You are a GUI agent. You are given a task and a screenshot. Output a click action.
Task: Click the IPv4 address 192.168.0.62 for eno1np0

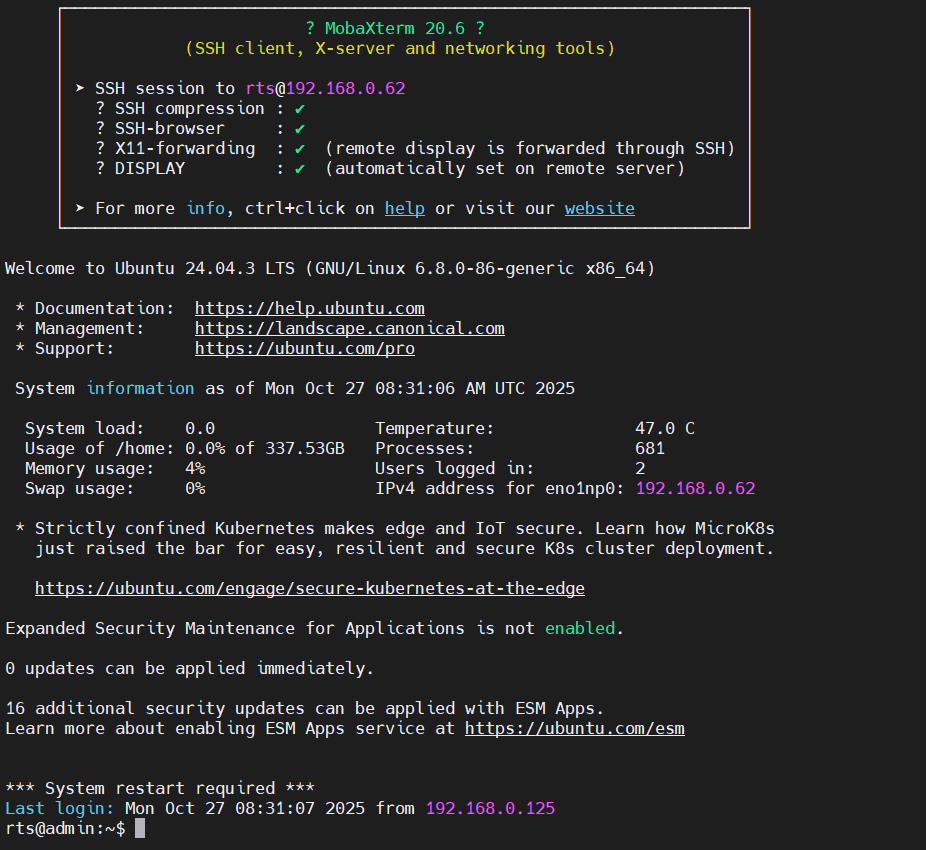tap(695, 488)
